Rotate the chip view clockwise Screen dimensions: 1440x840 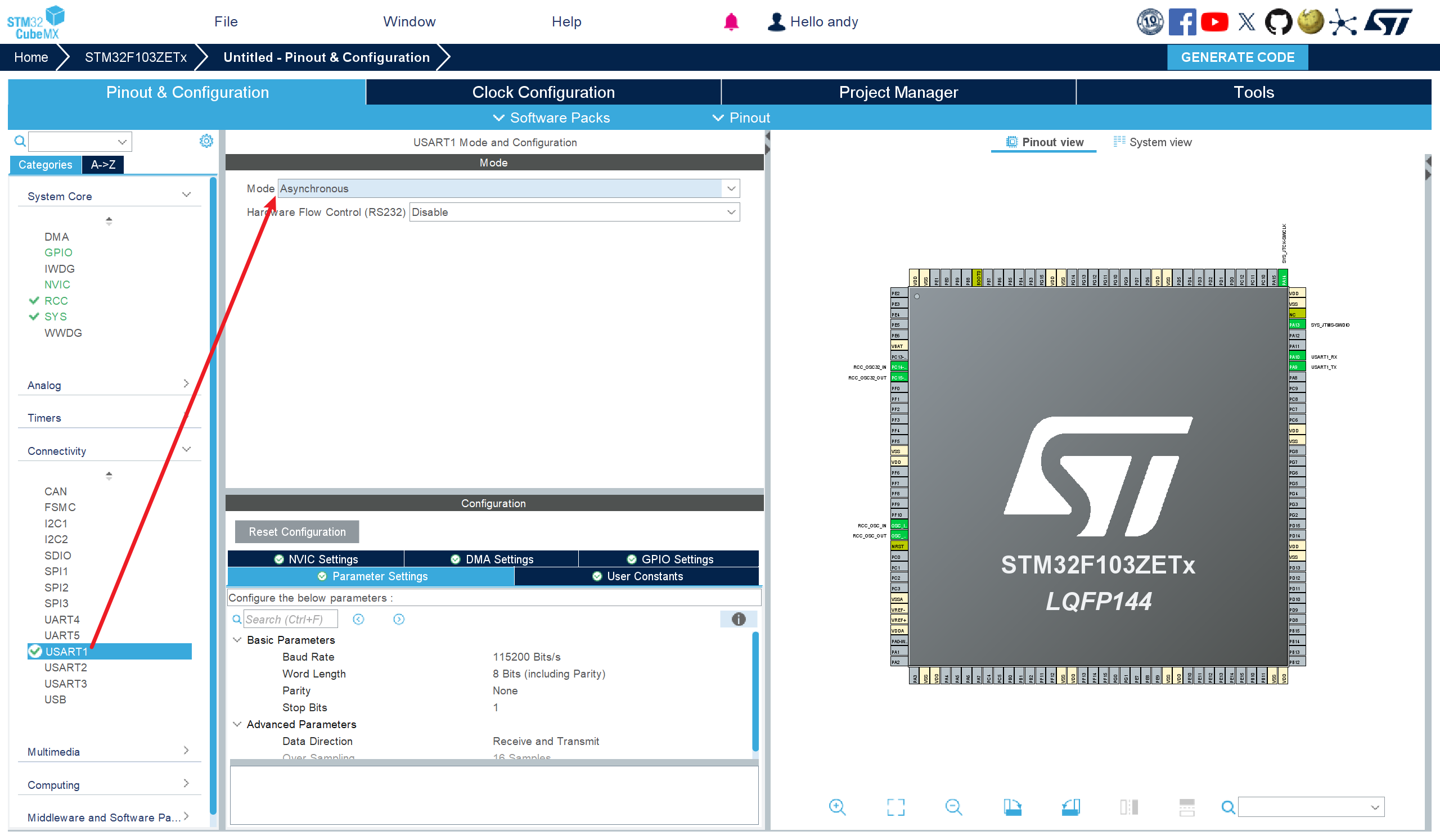[x=1012, y=807]
